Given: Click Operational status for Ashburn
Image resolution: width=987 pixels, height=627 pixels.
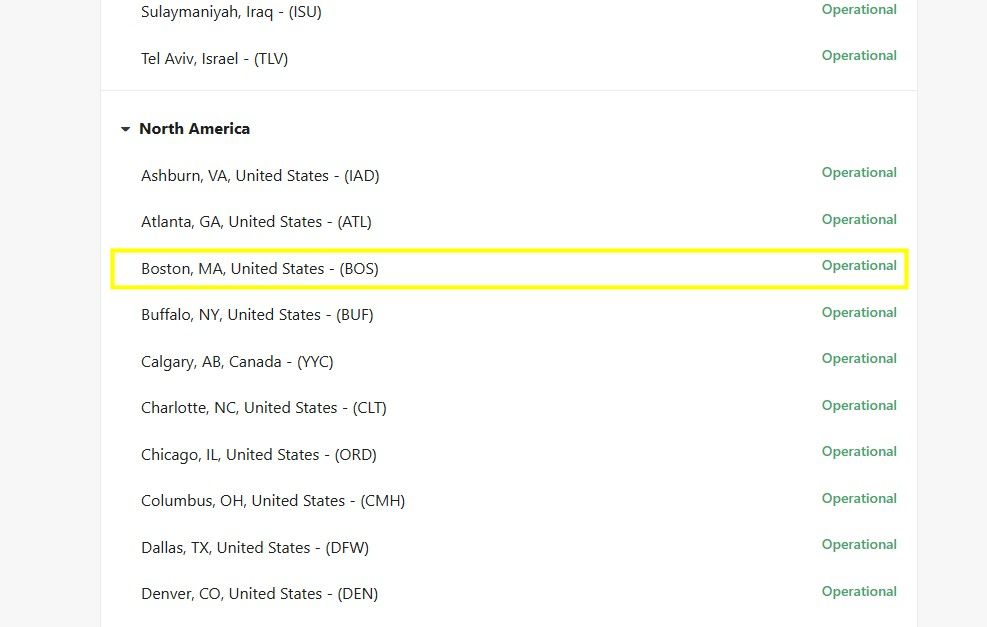Looking at the screenshot, I should point(859,172).
